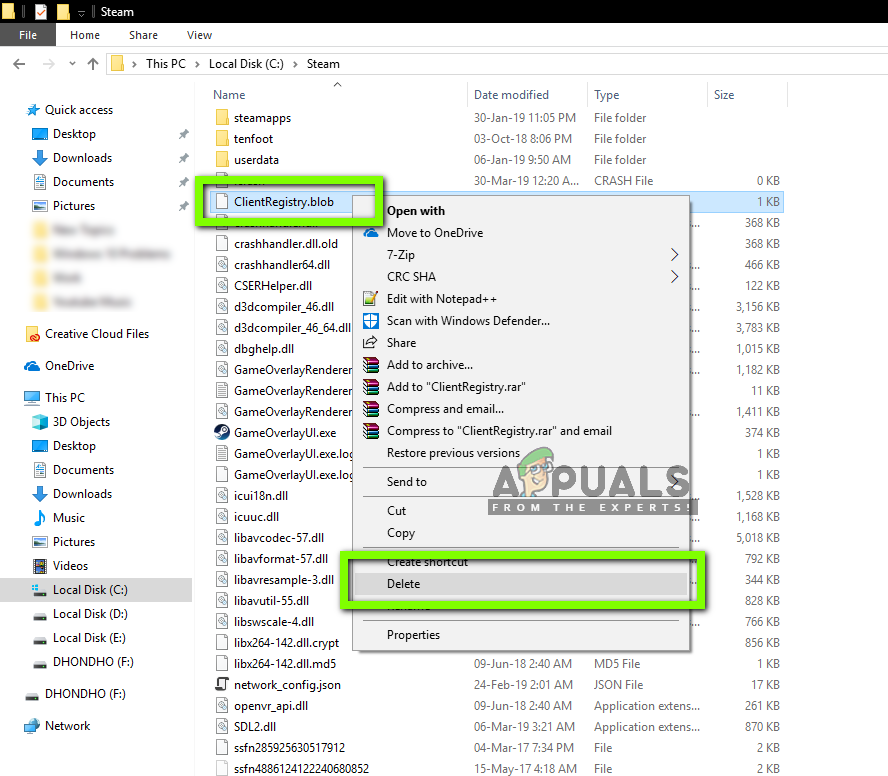Click the Back navigation arrow
The image size is (888, 776).
(19, 64)
